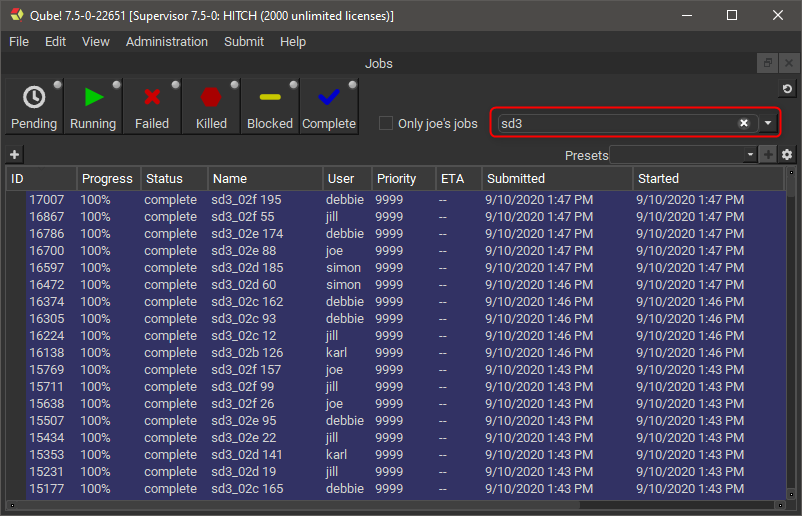Click the refresh icon in Jobs panel
802x516 pixels.
click(x=787, y=90)
